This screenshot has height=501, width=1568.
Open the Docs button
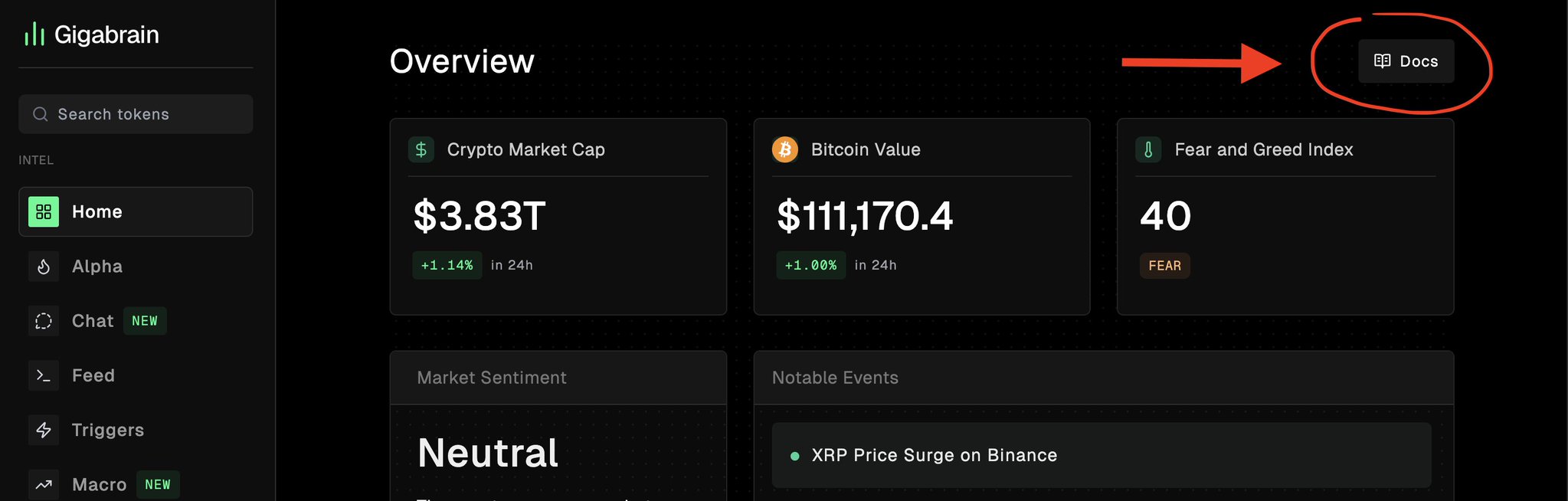(x=1406, y=61)
